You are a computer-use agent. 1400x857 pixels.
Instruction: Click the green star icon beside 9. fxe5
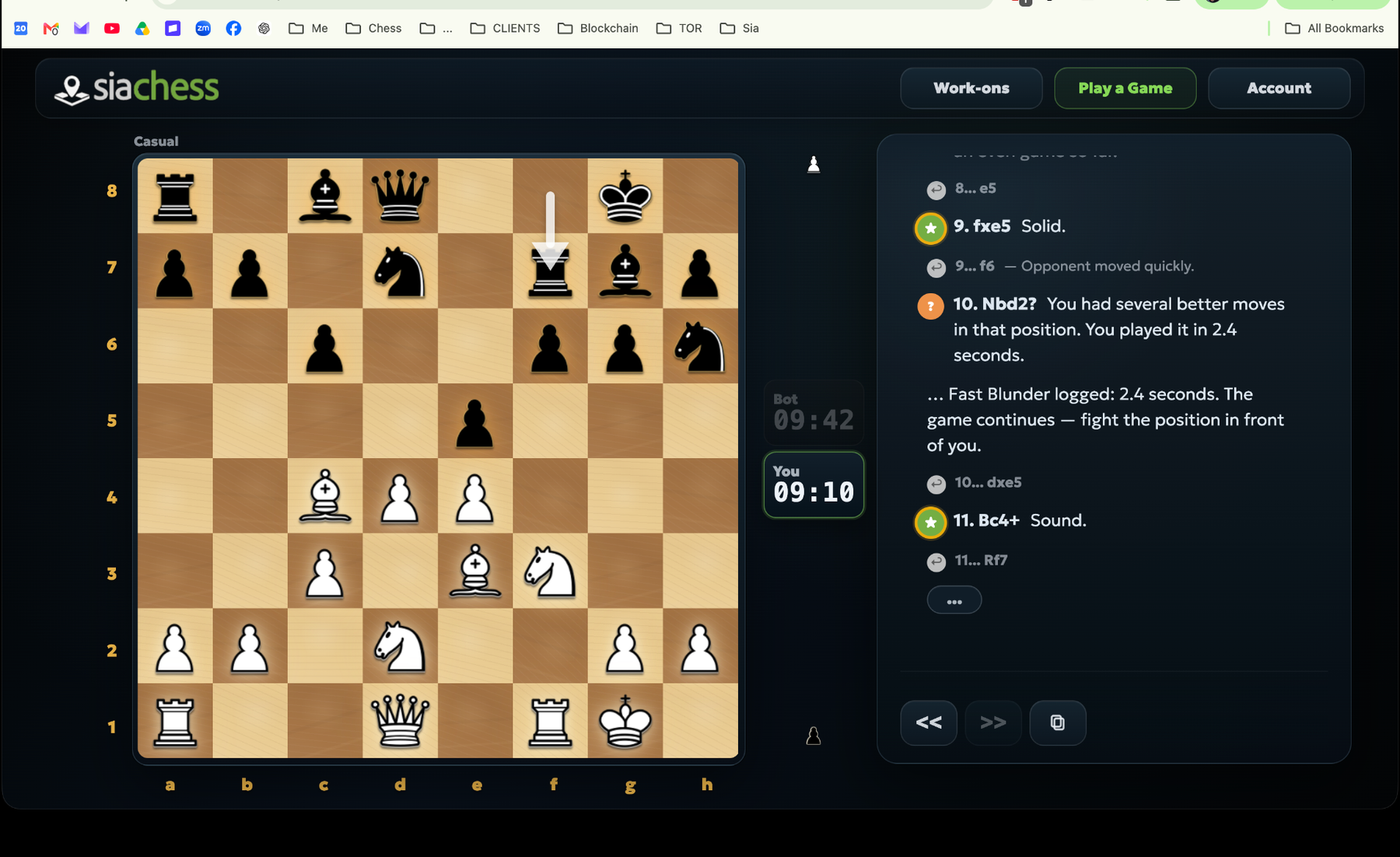point(930,228)
